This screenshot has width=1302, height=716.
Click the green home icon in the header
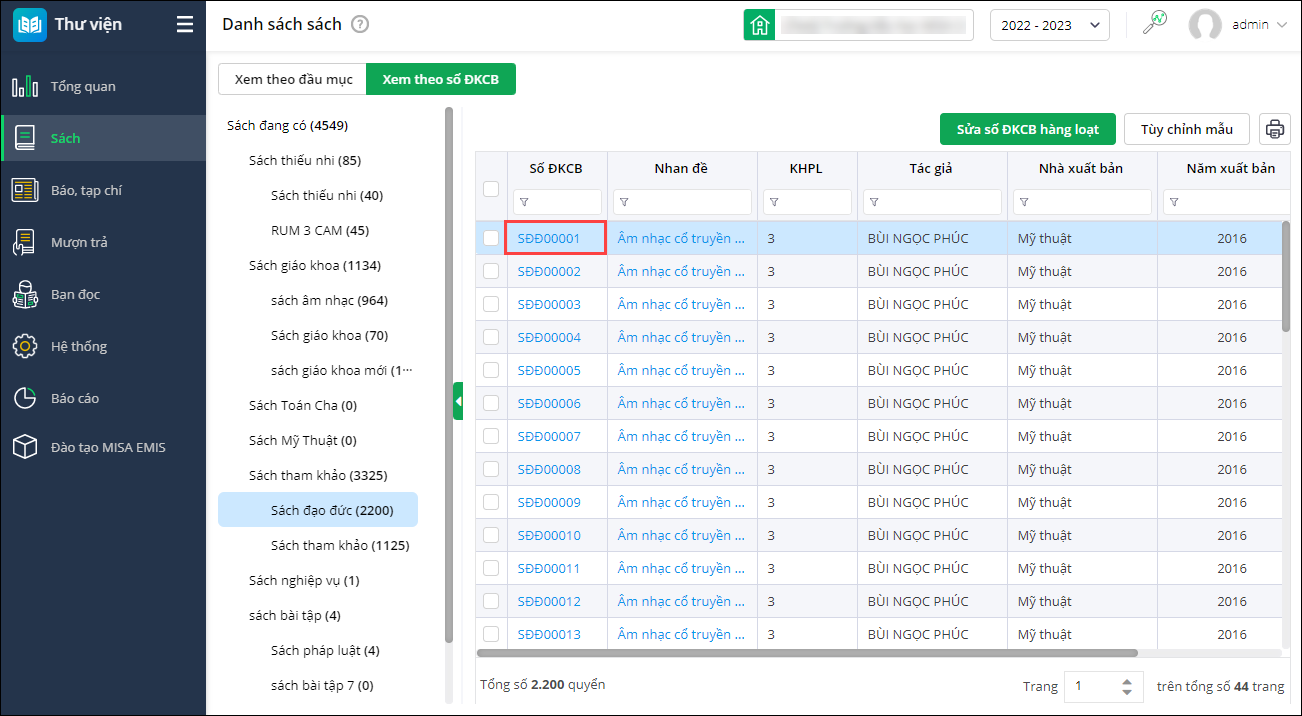[759, 25]
